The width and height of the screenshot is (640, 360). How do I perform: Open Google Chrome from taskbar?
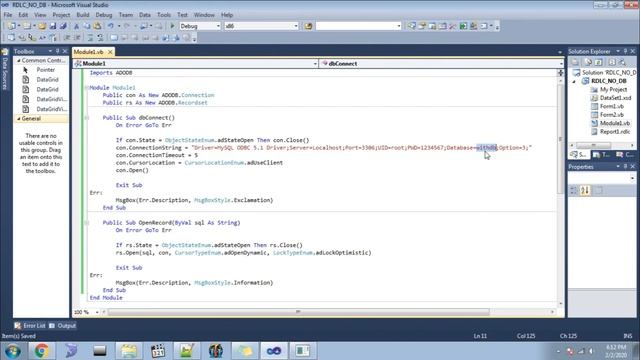[x=41, y=351]
